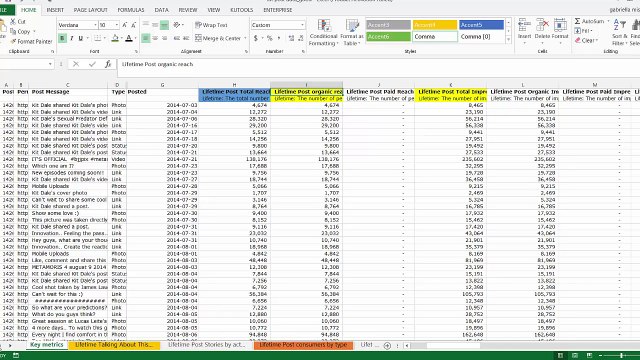Apply the Accent4 yellow cell style
This screenshot has height=360, width=640.
coord(435,25)
